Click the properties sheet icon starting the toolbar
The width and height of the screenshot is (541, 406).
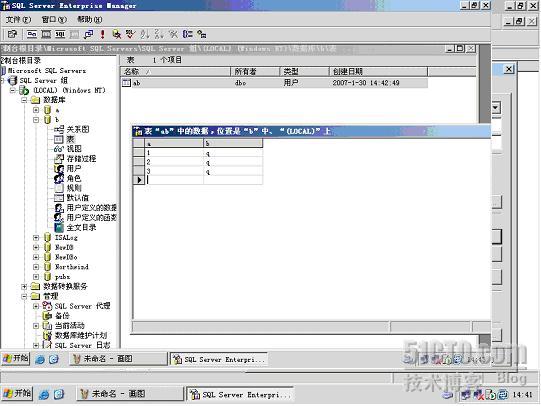(x=12, y=34)
